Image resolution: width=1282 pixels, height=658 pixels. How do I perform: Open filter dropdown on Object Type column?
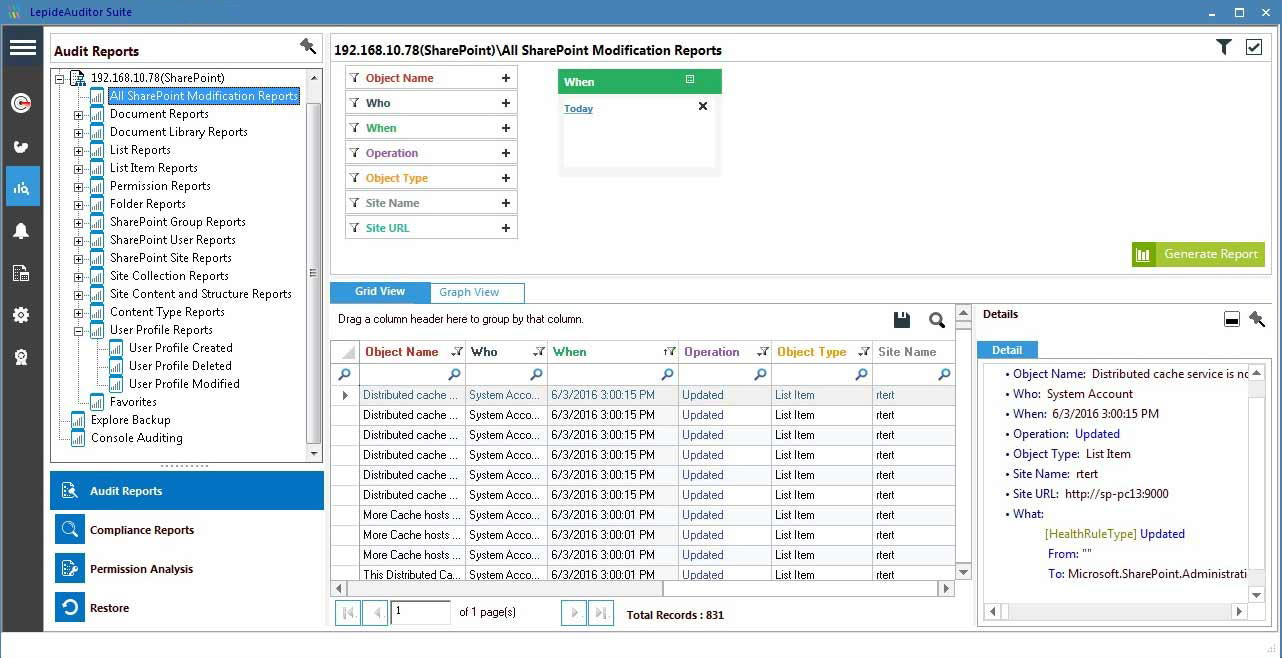coord(862,352)
